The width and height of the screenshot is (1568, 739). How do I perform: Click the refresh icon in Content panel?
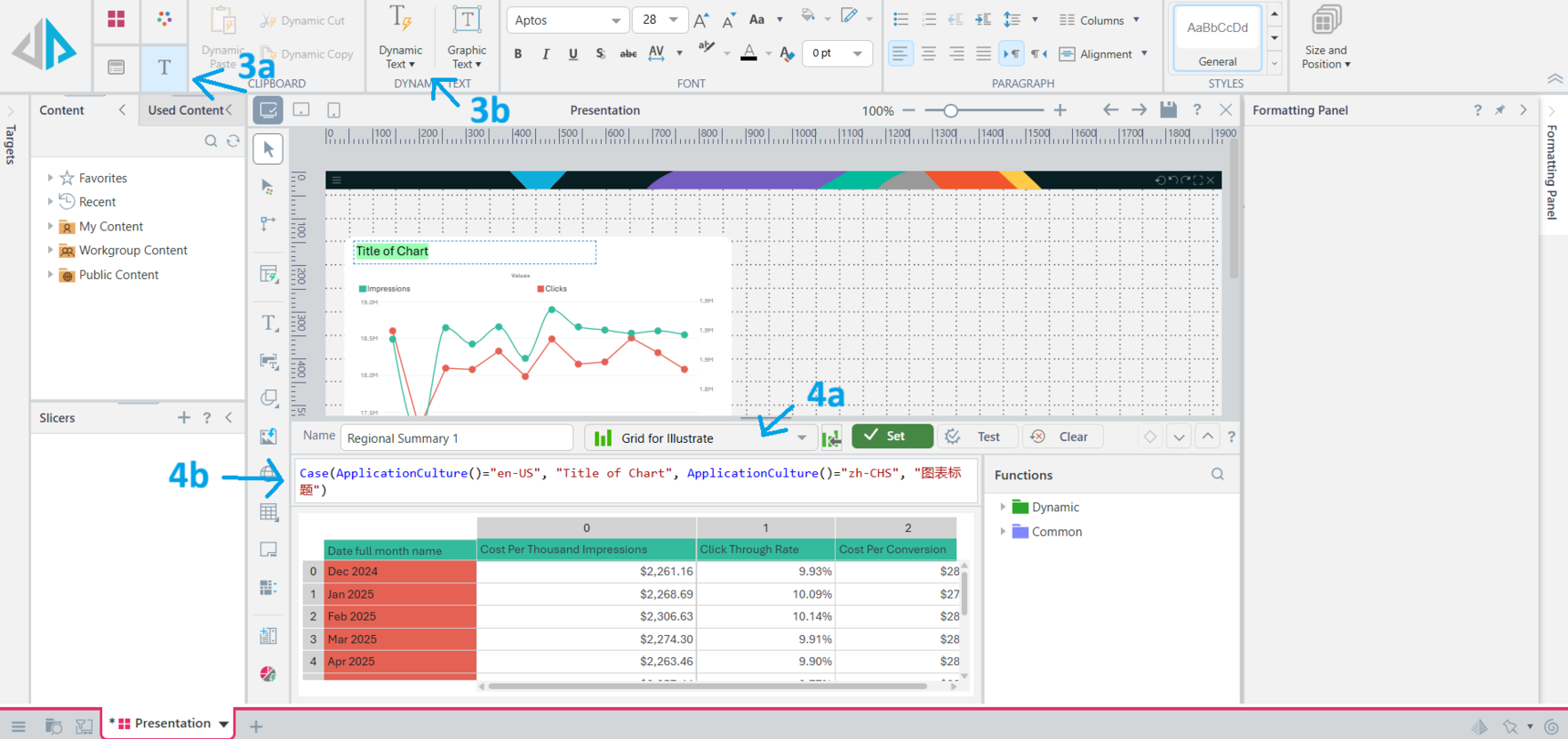pyautogui.click(x=233, y=141)
